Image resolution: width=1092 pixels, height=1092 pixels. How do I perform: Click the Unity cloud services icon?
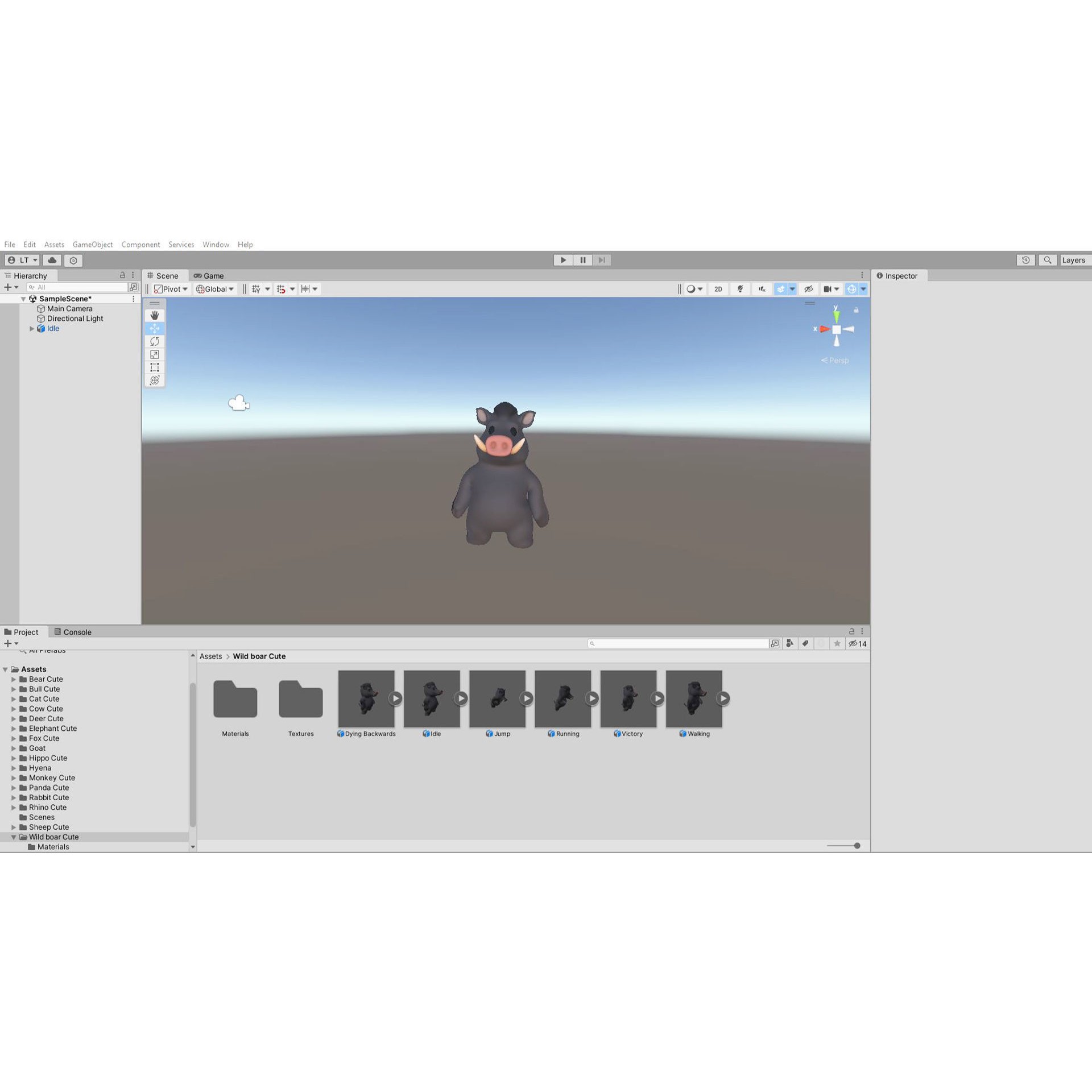click(x=52, y=260)
